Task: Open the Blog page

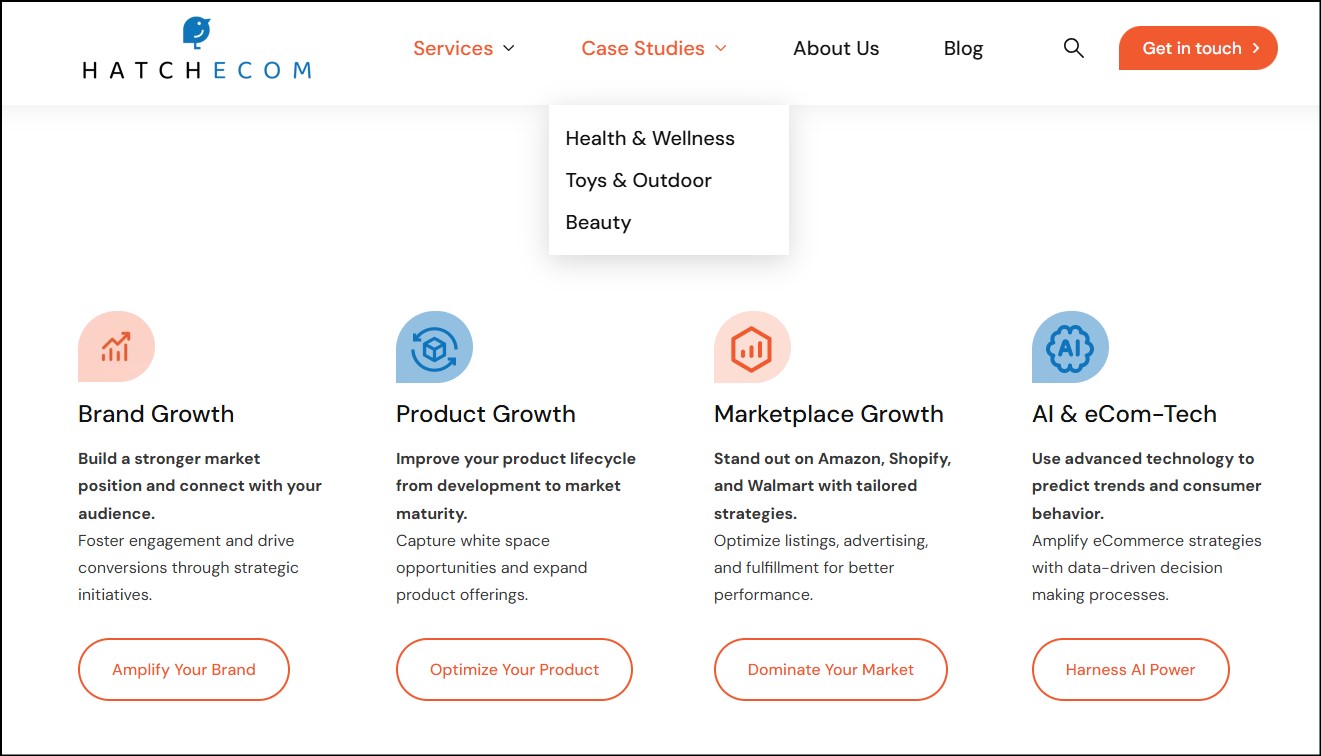Action: coord(963,48)
